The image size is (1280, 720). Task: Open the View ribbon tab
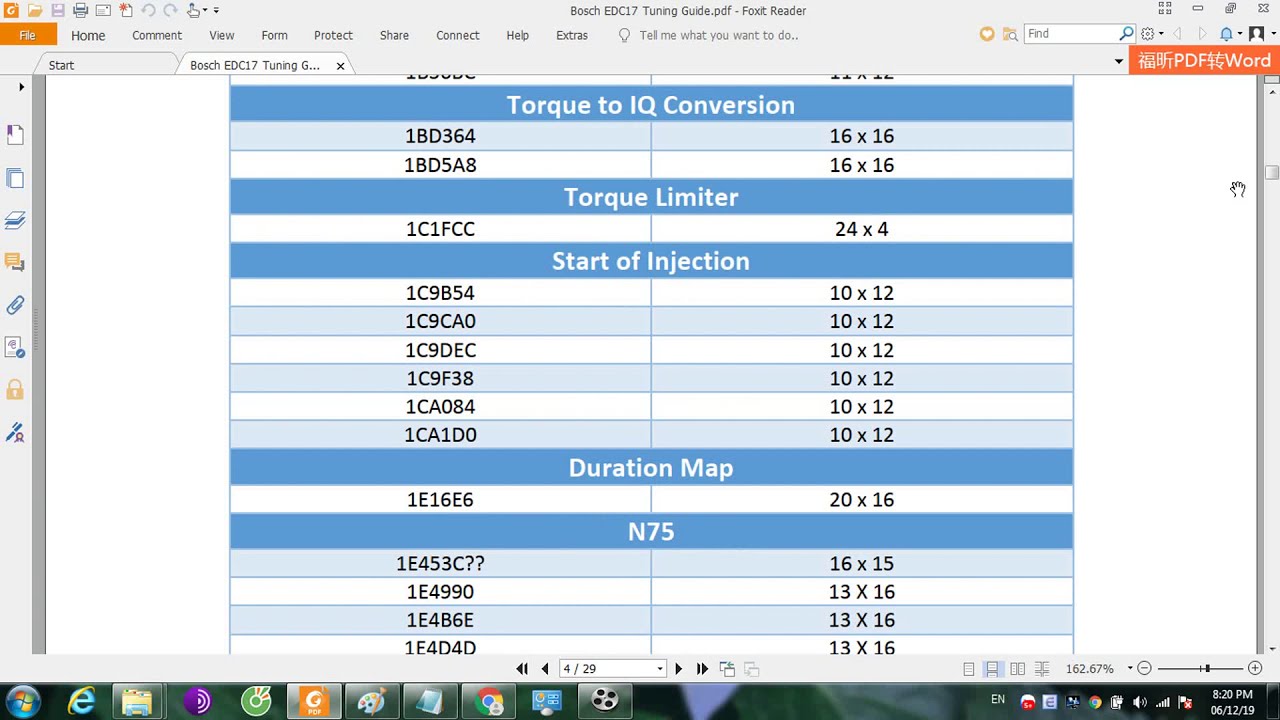[x=222, y=35]
